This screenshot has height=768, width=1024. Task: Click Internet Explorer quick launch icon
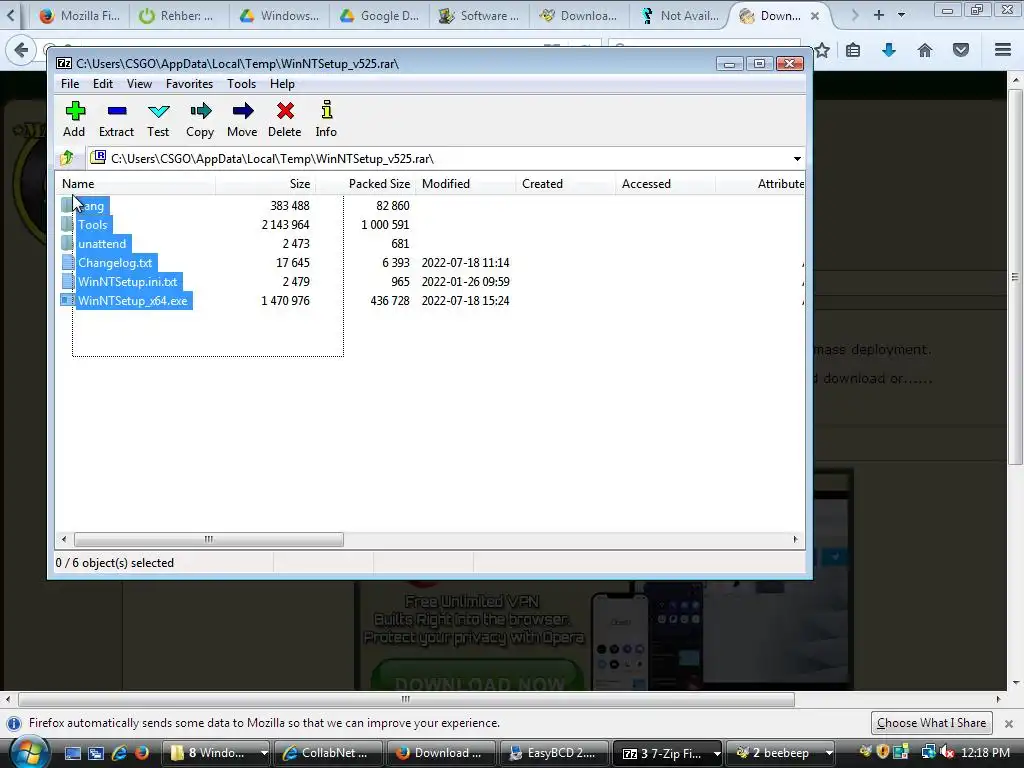(119, 753)
